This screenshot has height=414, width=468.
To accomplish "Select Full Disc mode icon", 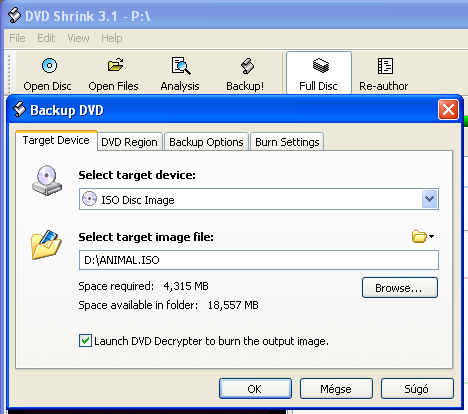I will coord(320,65).
